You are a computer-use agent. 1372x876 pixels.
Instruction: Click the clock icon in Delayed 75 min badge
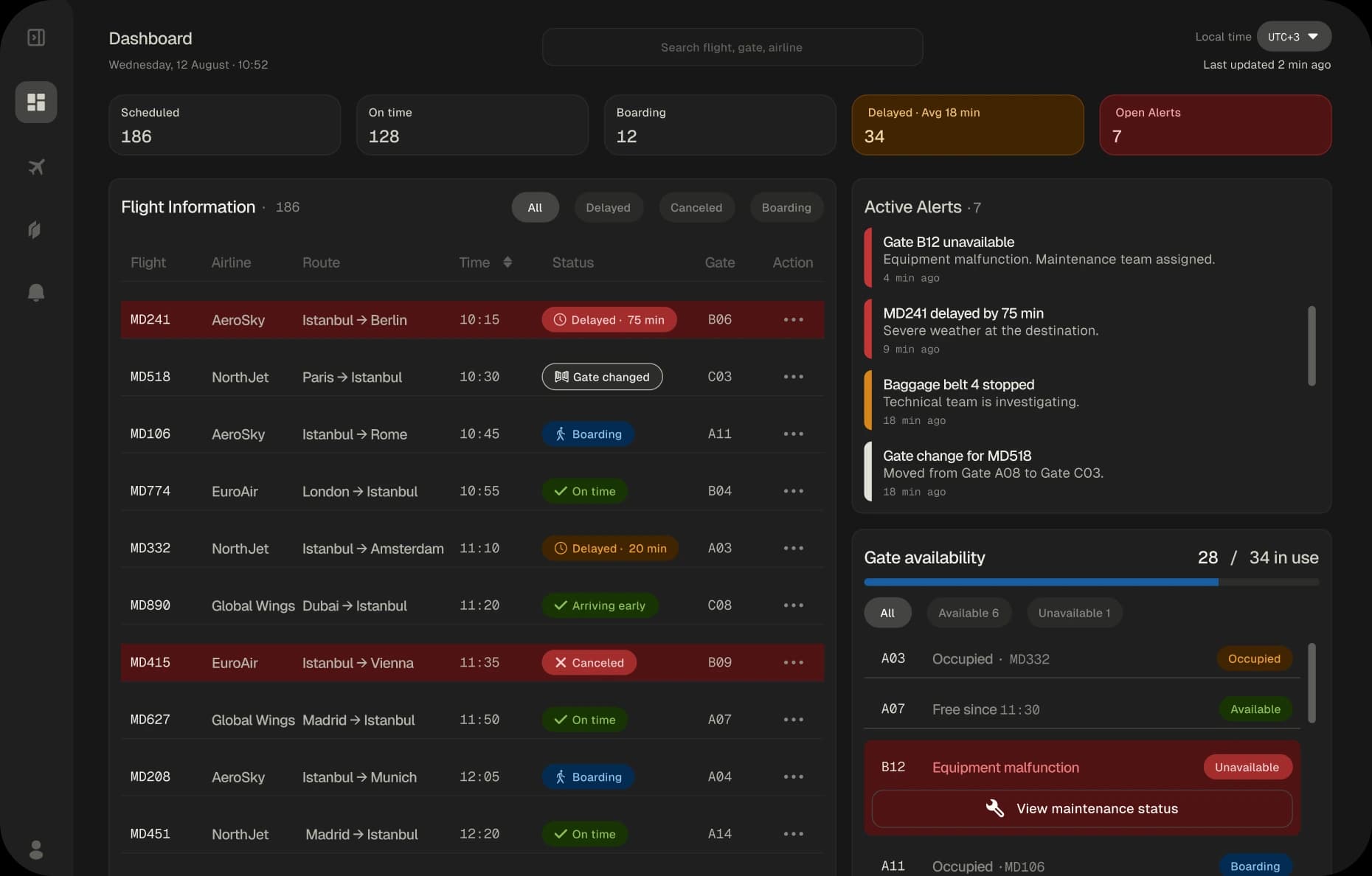[x=560, y=319]
